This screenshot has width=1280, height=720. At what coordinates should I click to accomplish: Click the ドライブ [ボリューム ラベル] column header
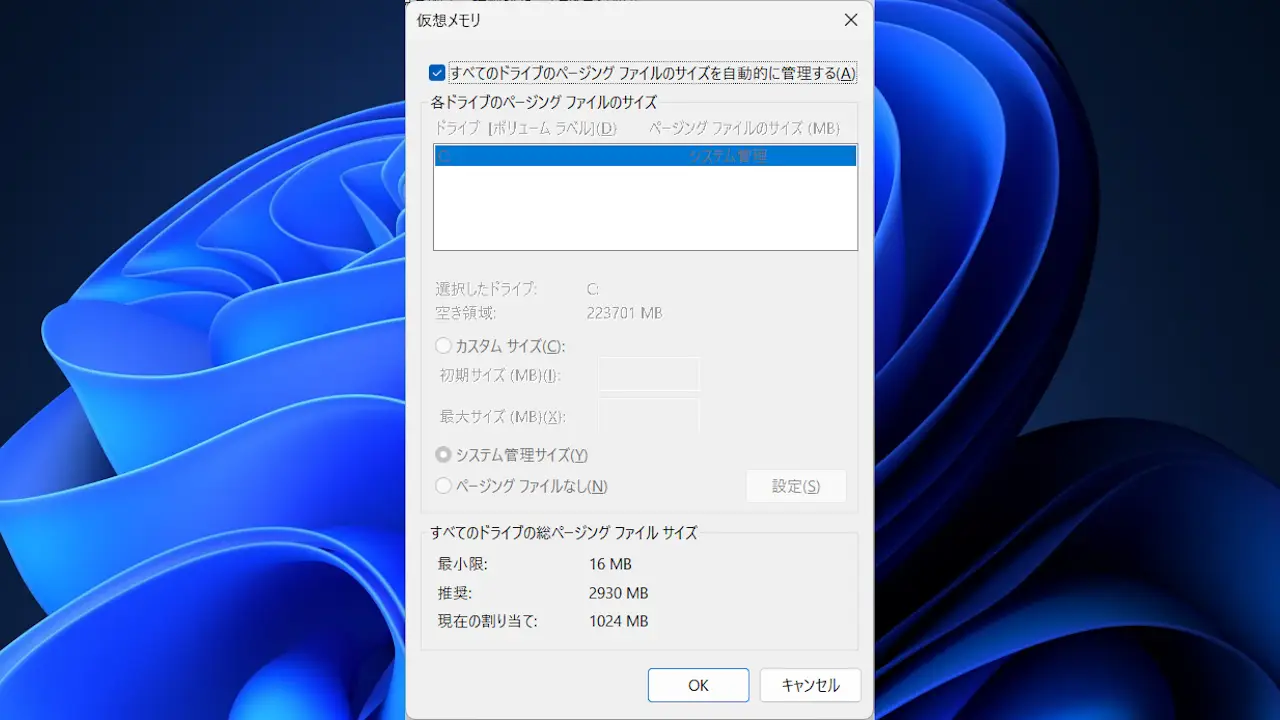tap(526, 128)
